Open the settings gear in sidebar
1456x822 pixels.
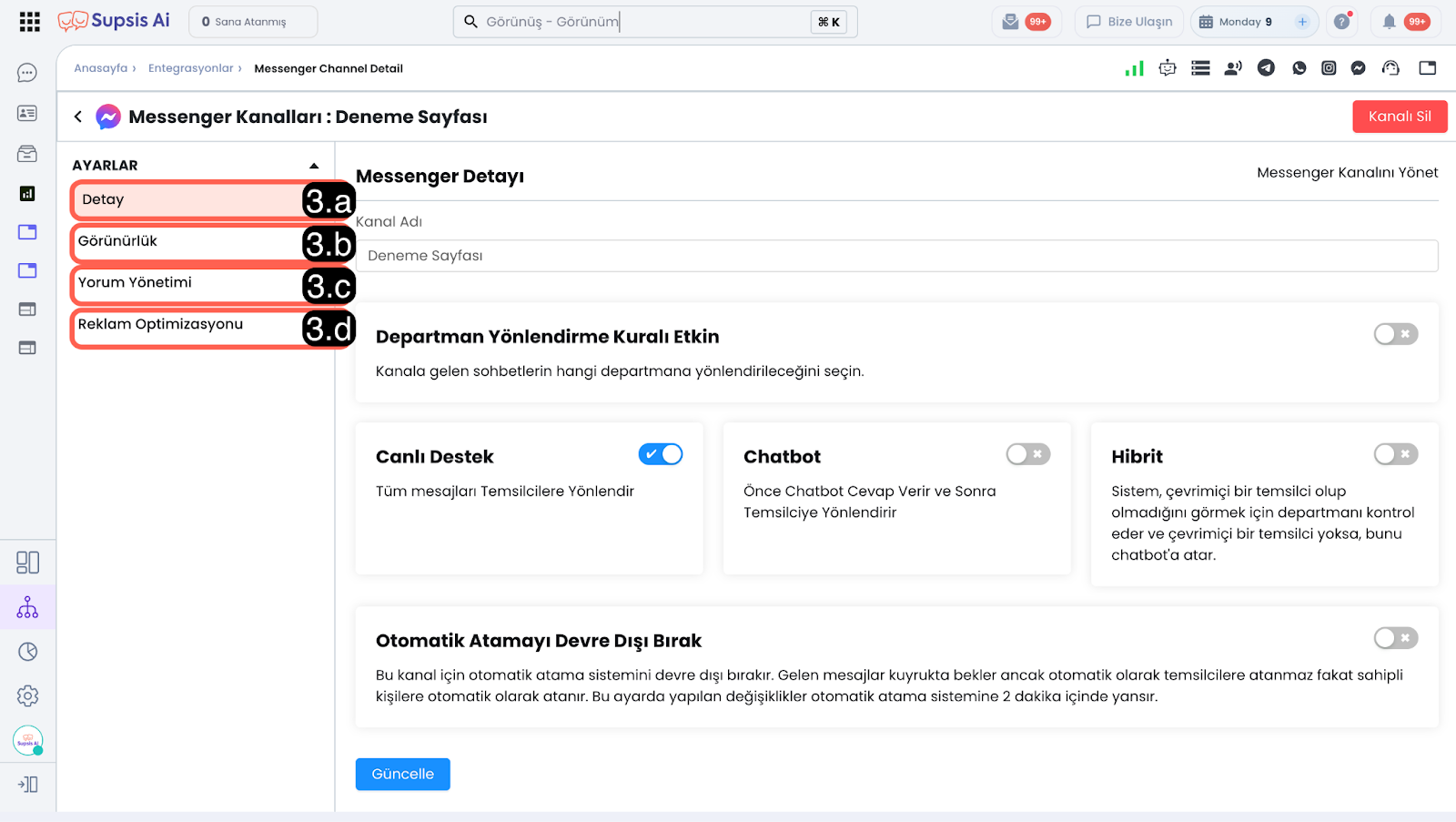(x=27, y=695)
